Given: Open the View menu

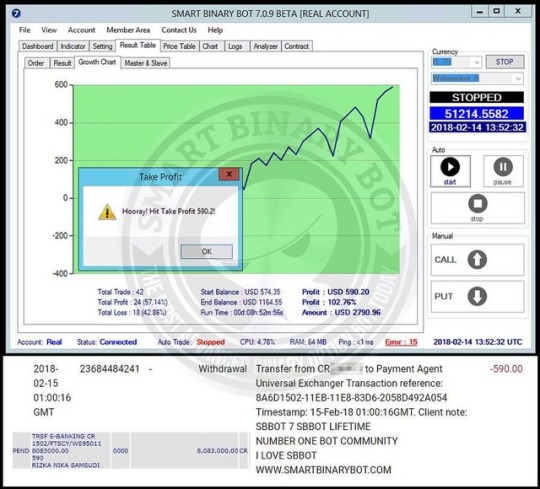Looking at the screenshot, I should 49,30.
